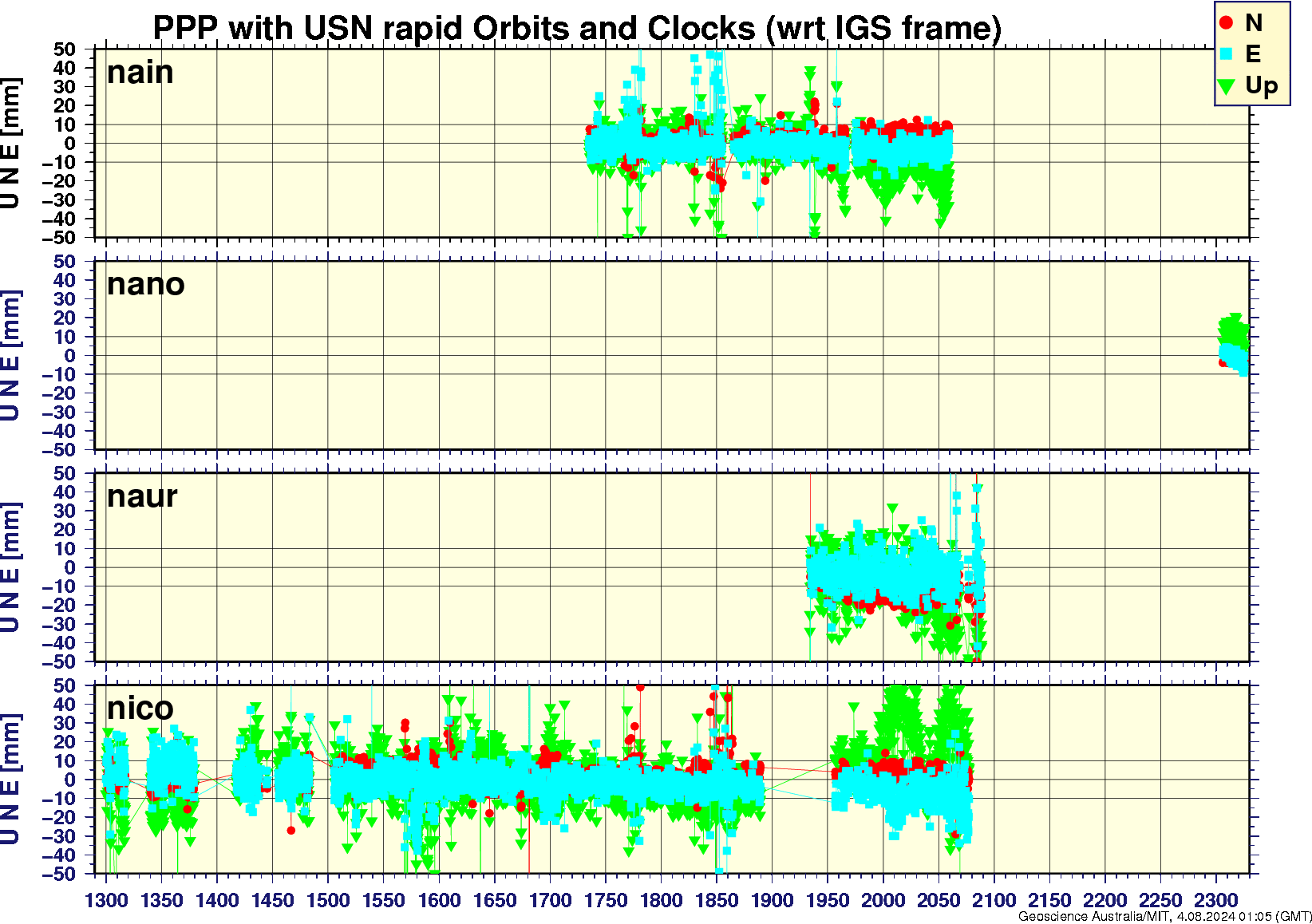Click the x-axis tick label 1900
The image size is (1312, 924).
[x=772, y=900]
